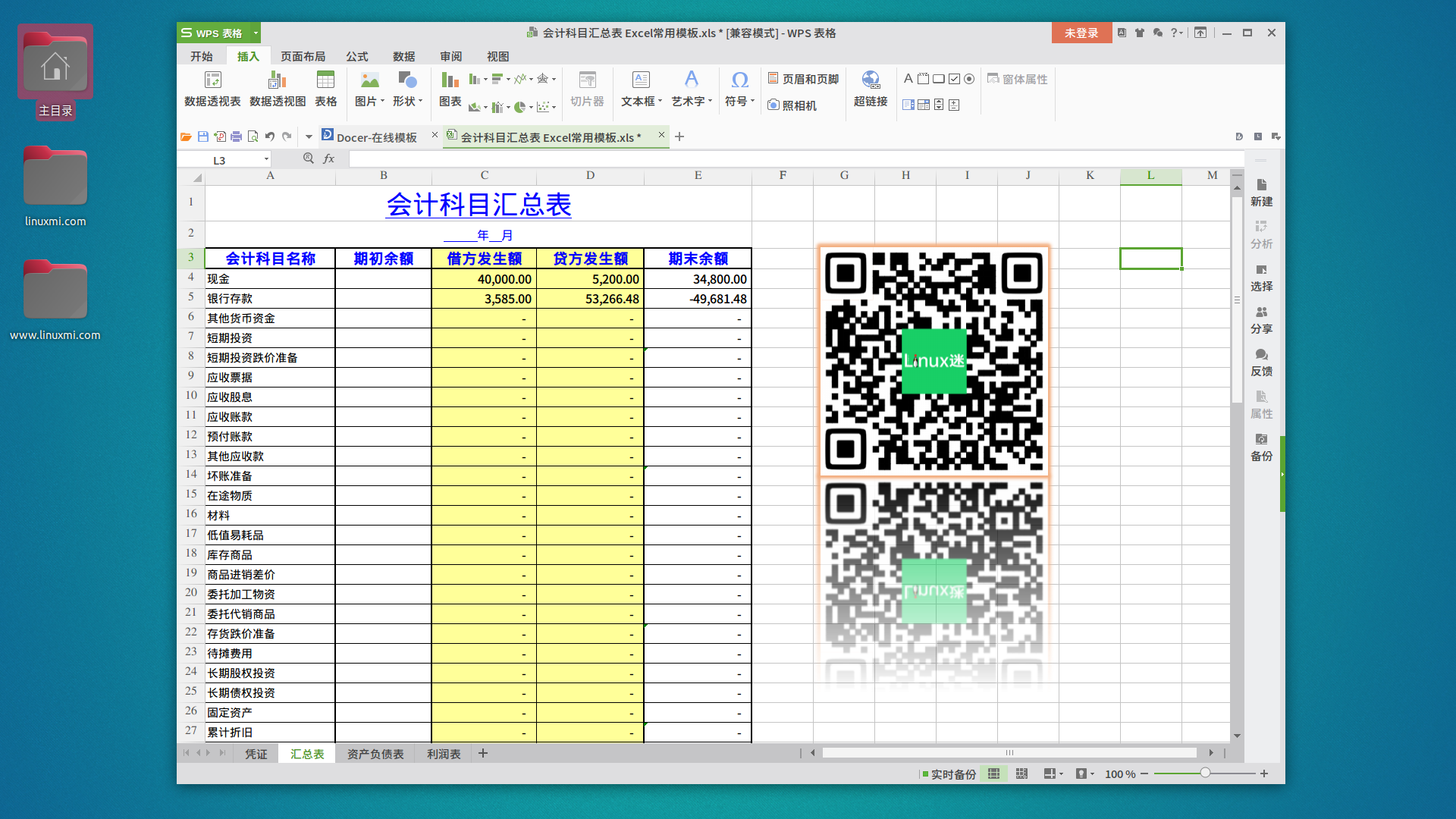
Task: Open the 照相机 camera tool
Action: click(x=792, y=105)
